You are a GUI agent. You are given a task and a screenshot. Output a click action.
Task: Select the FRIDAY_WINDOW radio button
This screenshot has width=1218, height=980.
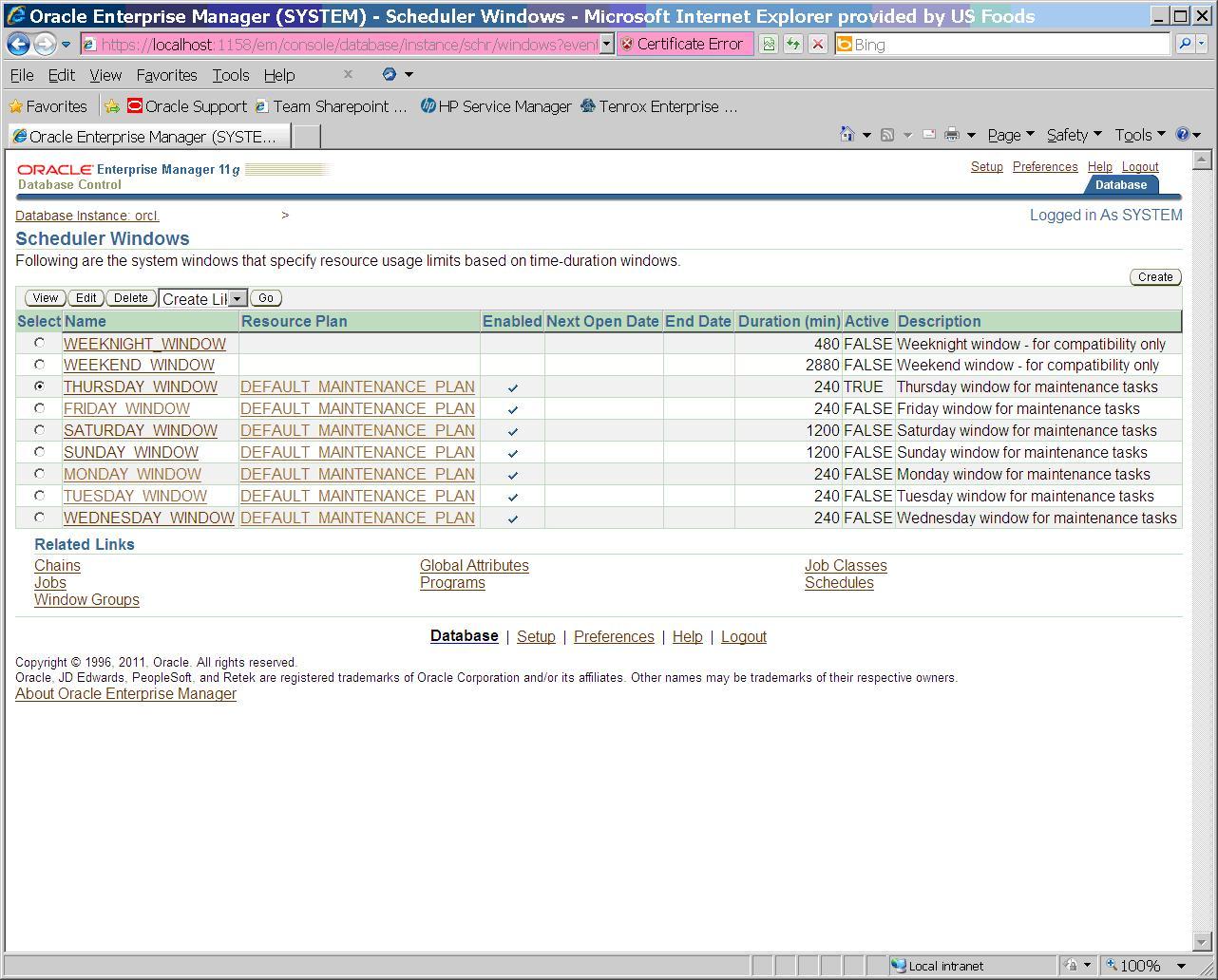pos(39,408)
